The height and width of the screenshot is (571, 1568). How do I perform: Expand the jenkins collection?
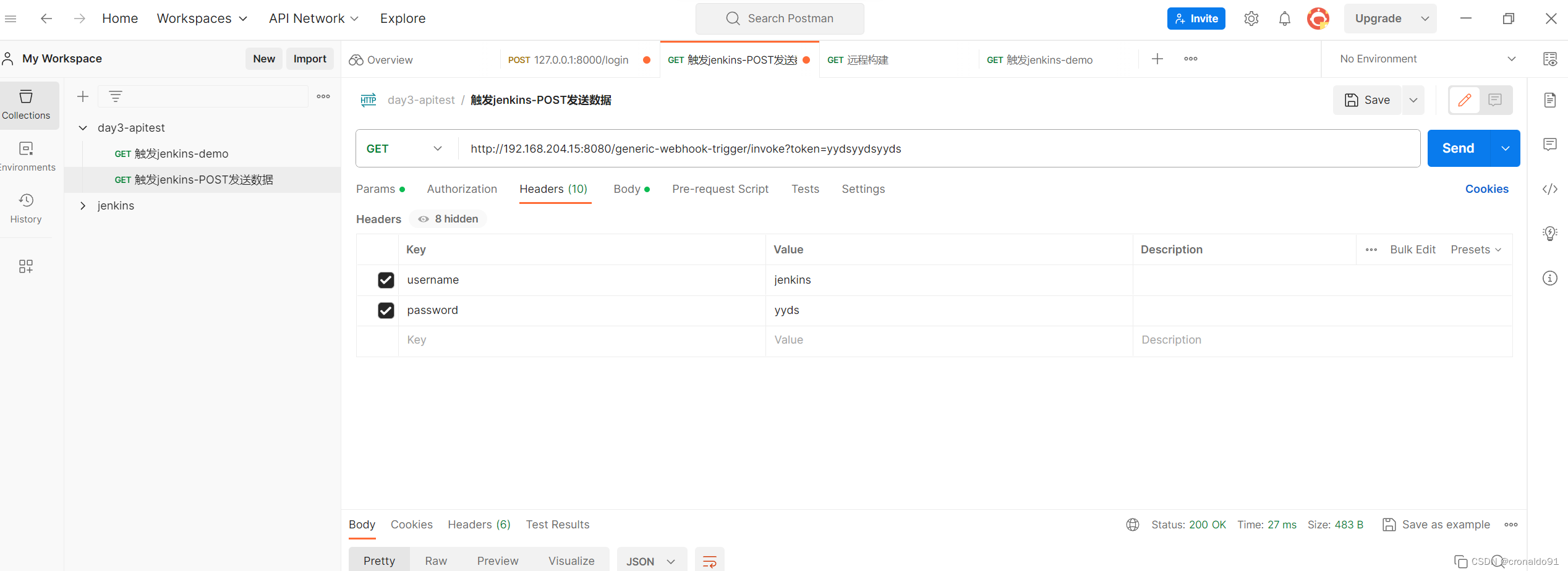pyautogui.click(x=83, y=206)
